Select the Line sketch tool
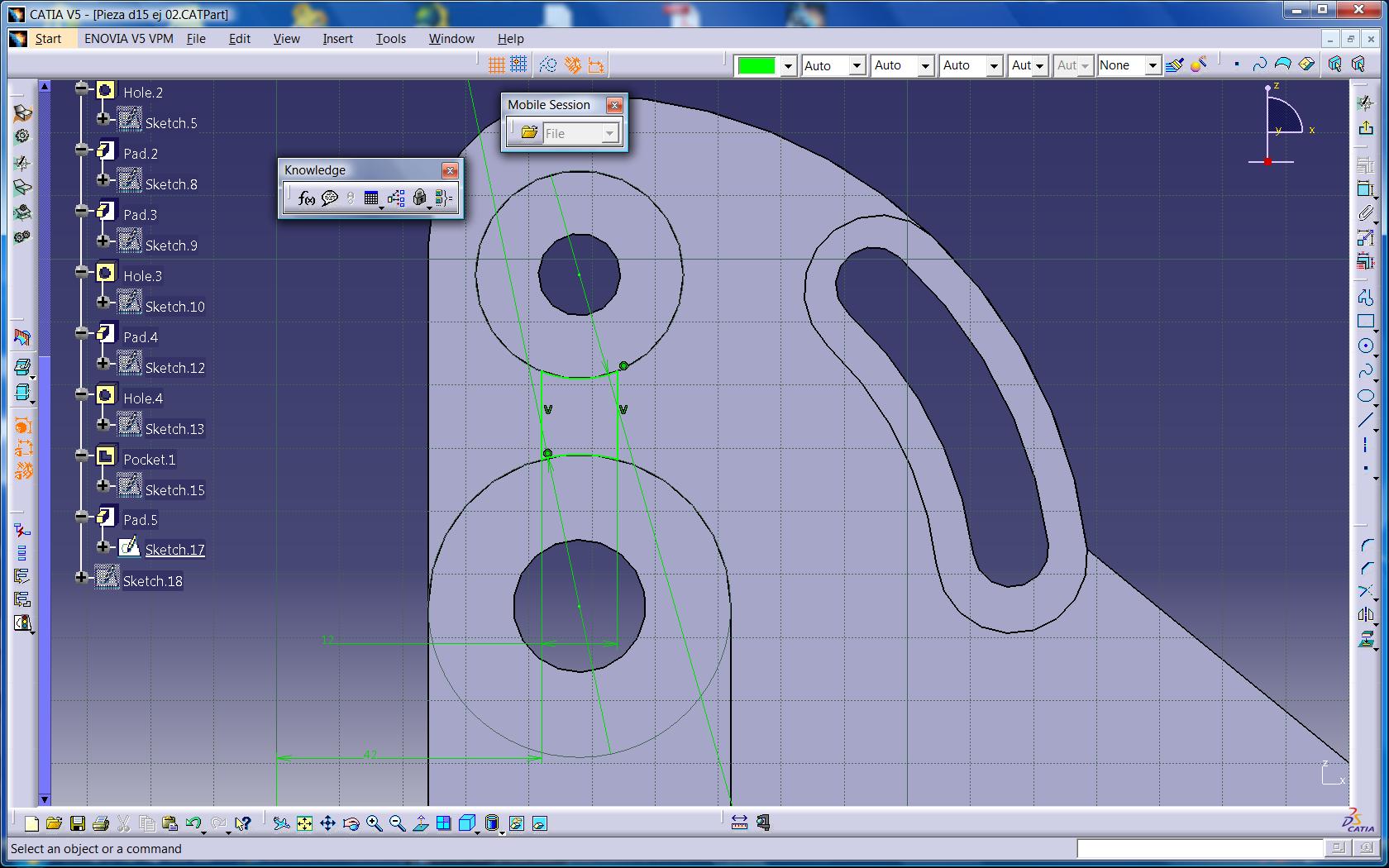 (1365, 421)
